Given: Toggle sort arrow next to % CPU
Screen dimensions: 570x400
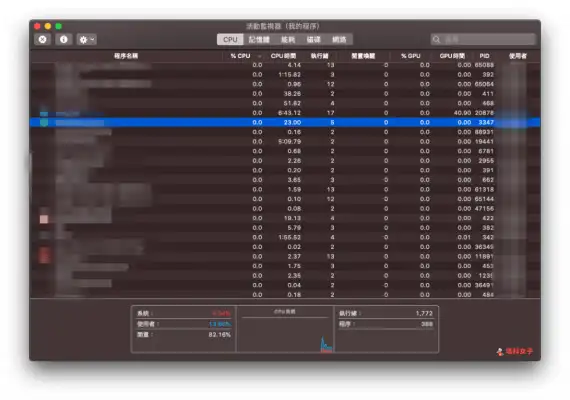Looking at the screenshot, I should click(x=260, y=56).
